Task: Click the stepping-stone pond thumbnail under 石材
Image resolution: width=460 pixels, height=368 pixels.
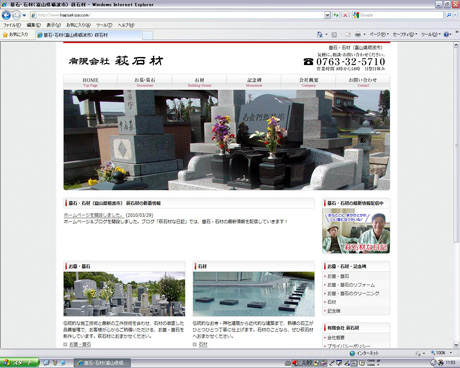Action: coord(253,294)
